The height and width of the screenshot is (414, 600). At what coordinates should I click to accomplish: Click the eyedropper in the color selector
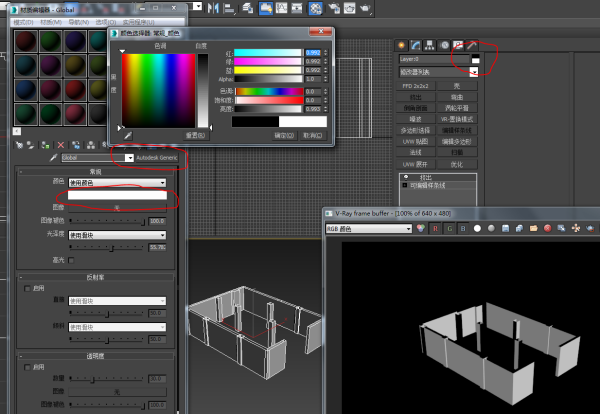pos(127,134)
